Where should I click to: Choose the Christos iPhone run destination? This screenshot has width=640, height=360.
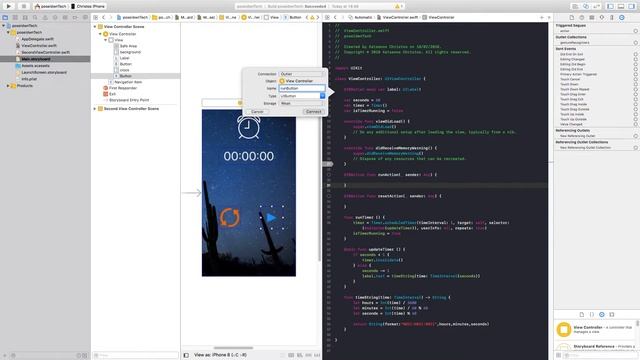tap(88, 6)
